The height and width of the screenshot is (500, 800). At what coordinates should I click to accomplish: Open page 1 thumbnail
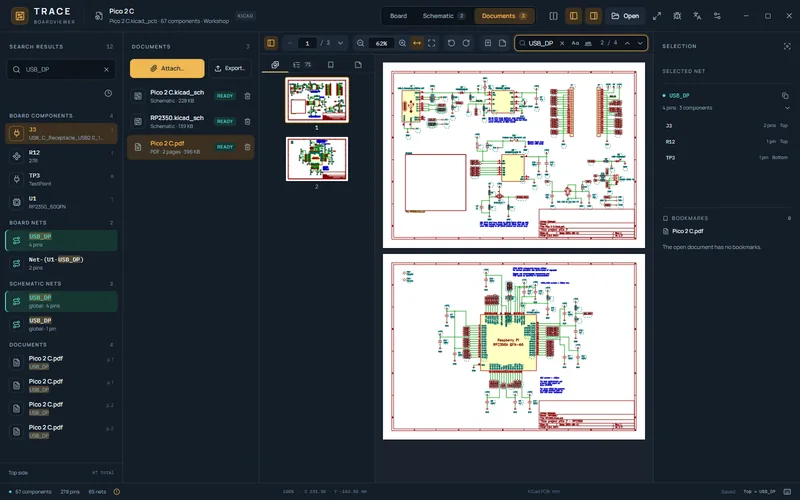click(317, 100)
